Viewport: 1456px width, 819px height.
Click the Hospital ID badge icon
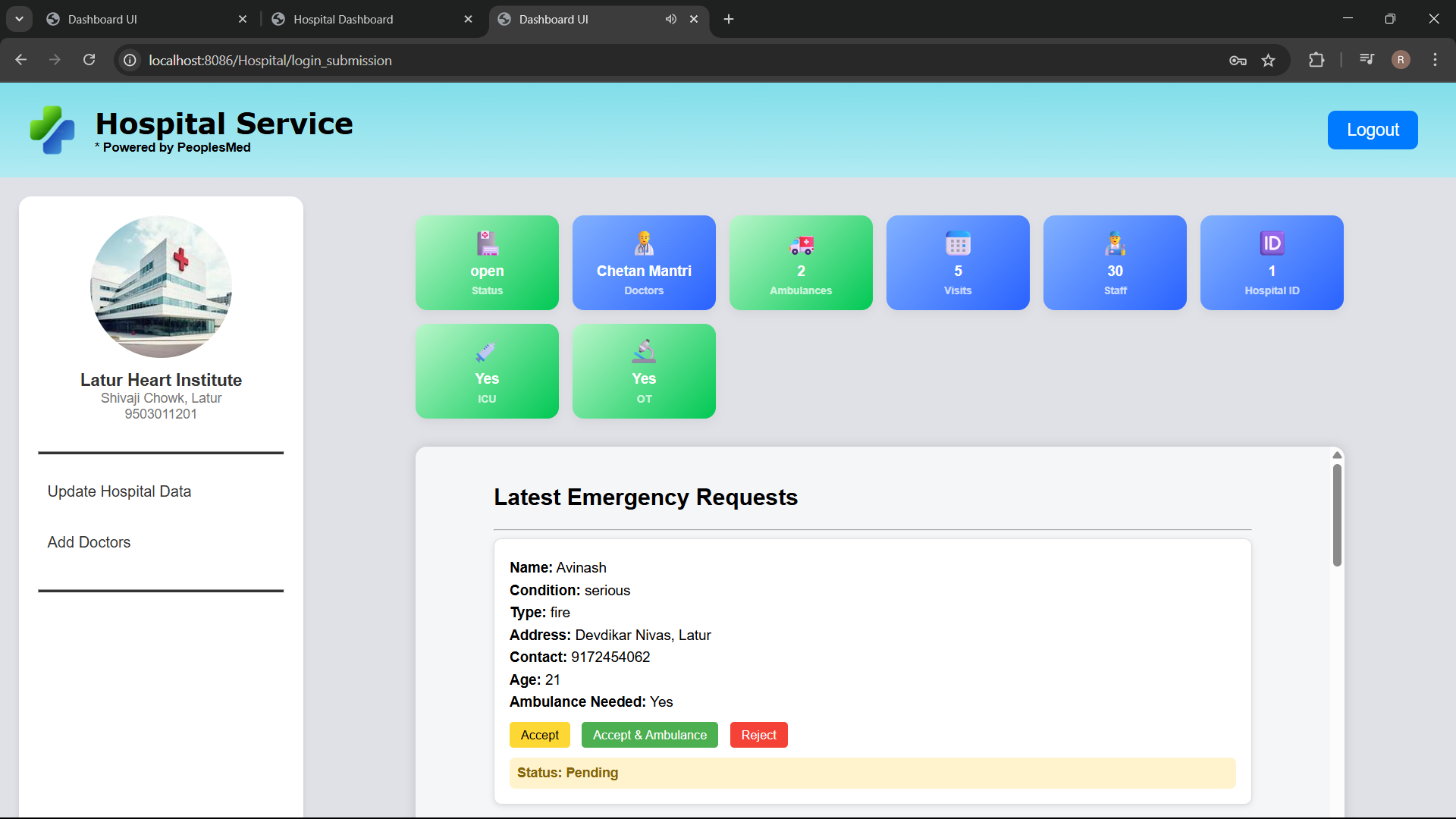click(1272, 243)
